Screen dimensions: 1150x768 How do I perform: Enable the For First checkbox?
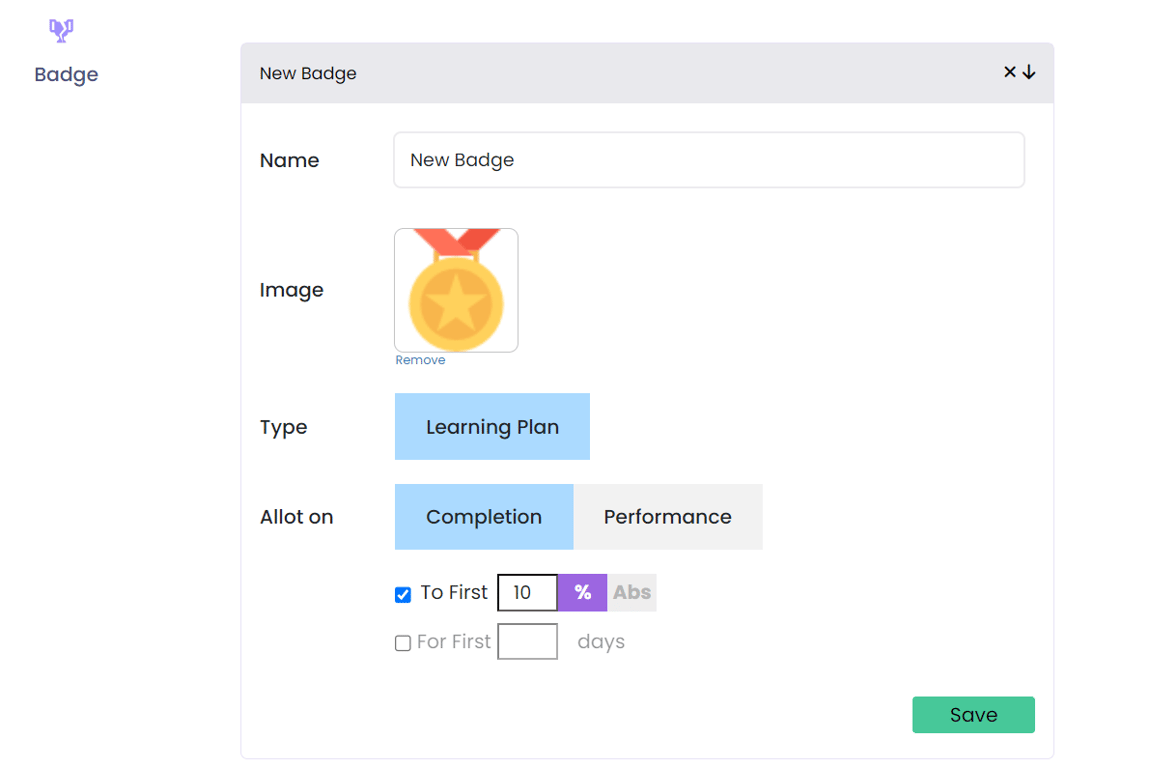pyautogui.click(x=403, y=643)
